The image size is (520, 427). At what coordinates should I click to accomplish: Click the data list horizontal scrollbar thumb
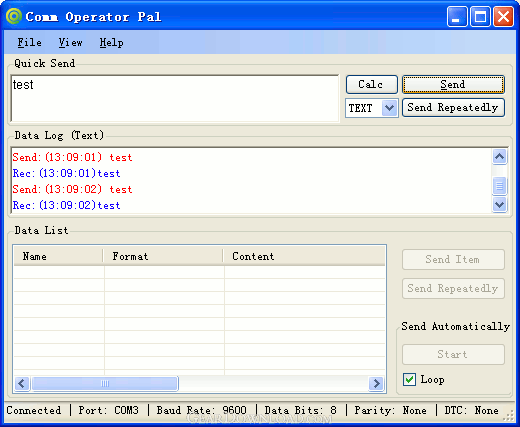pos(105,383)
